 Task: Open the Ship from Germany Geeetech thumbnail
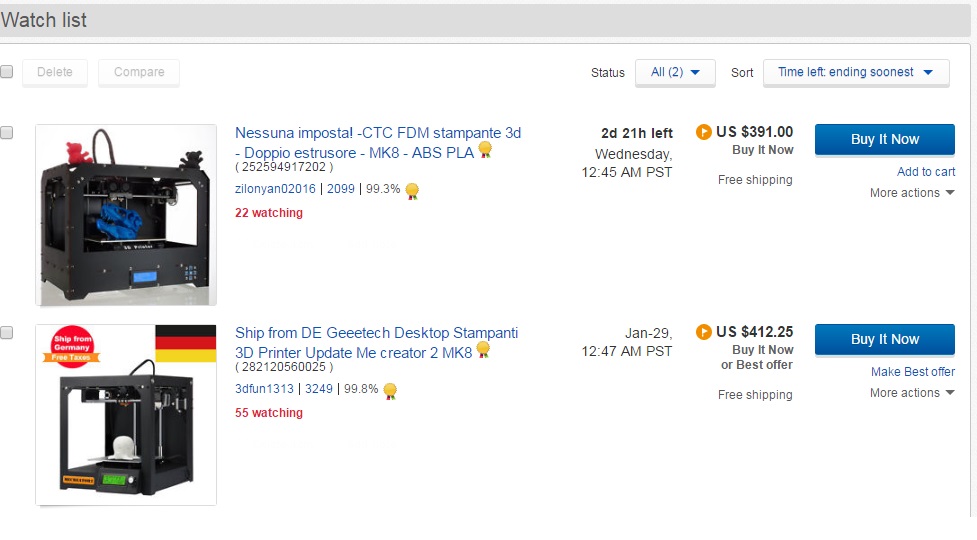126,415
